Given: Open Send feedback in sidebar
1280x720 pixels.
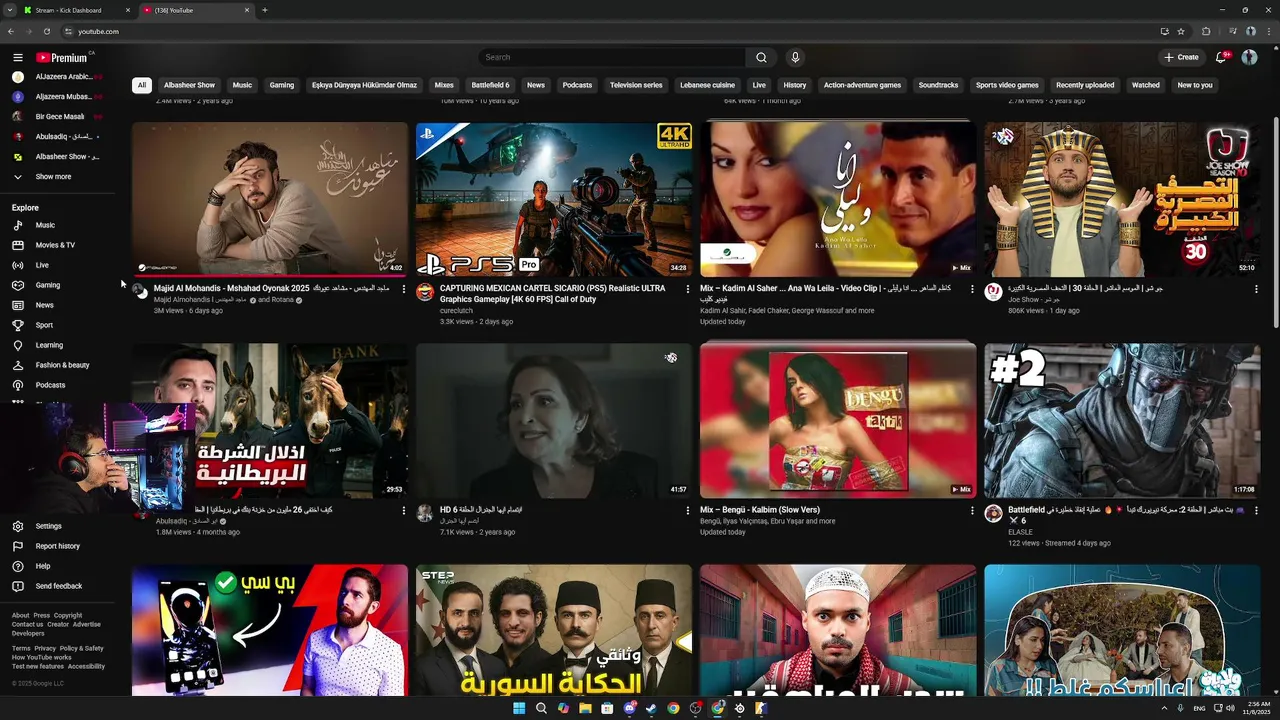Looking at the screenshot, I should [58, 586].
